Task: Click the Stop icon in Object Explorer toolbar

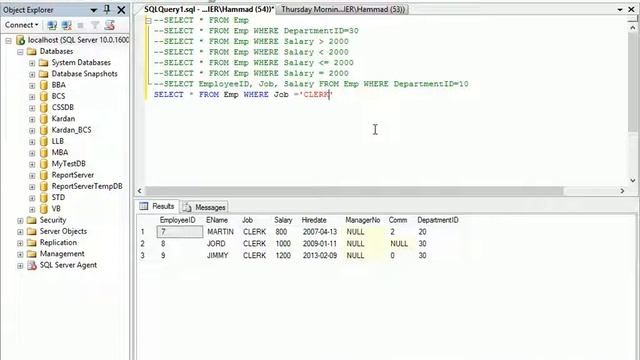Action: coord(80,25)
